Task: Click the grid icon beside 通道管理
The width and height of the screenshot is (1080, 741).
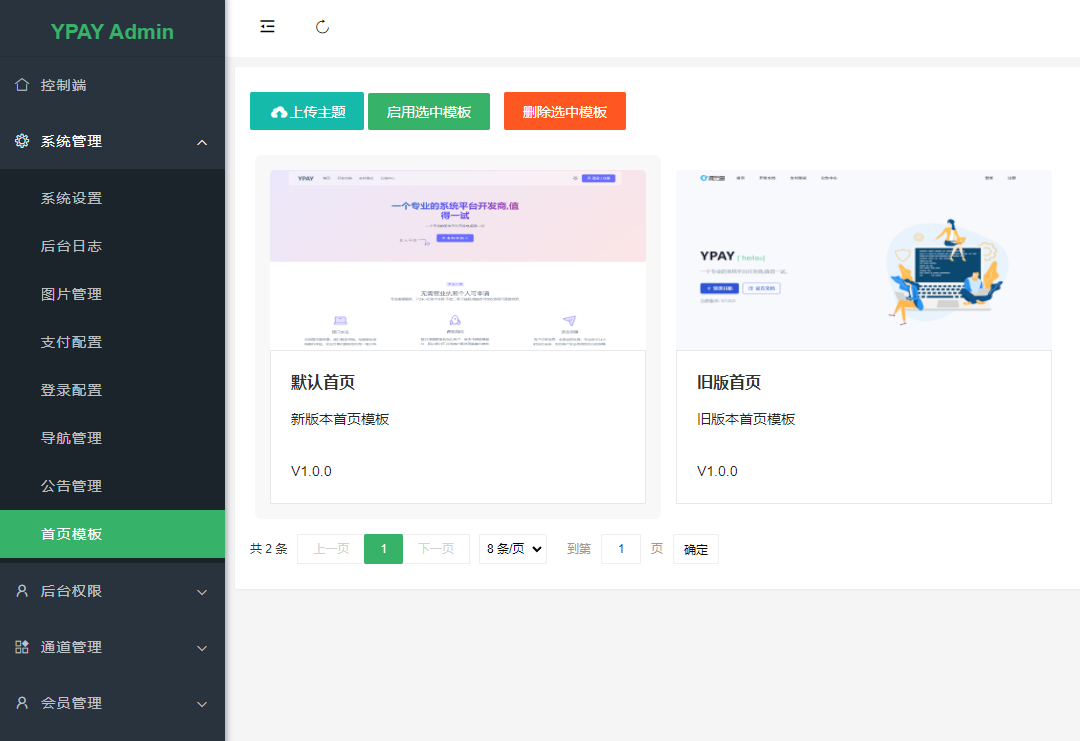Action: pyautogui.click(x=22, y=647)
